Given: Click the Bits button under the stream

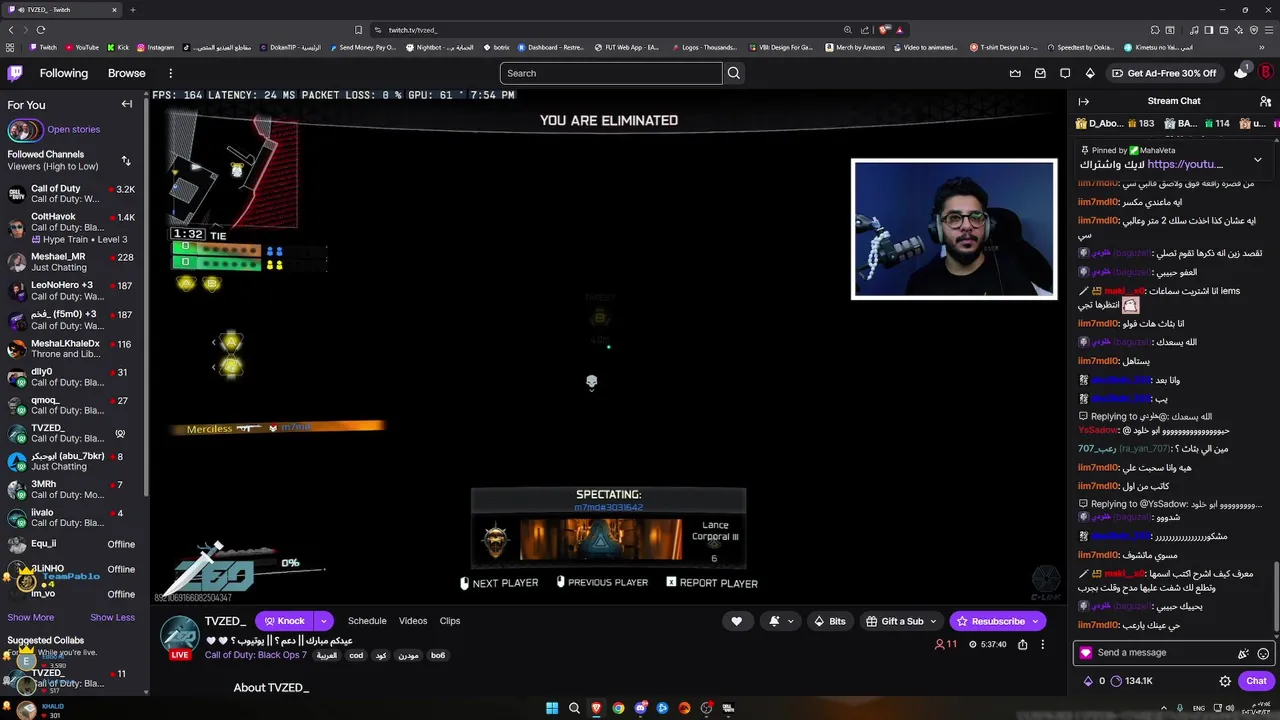Looking at the screenshot, I should tap(829, 621).
